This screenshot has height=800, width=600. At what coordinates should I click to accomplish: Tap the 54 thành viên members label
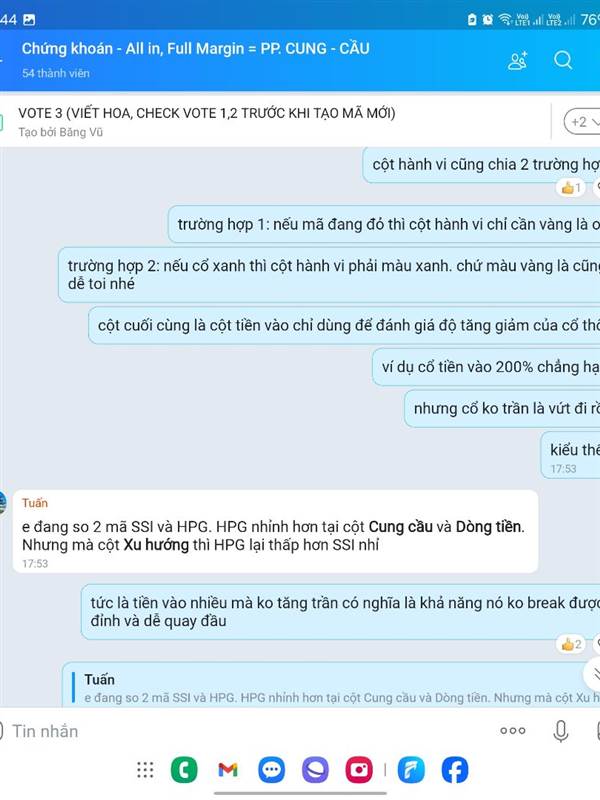pyautogui.click(x=56, y=73)
